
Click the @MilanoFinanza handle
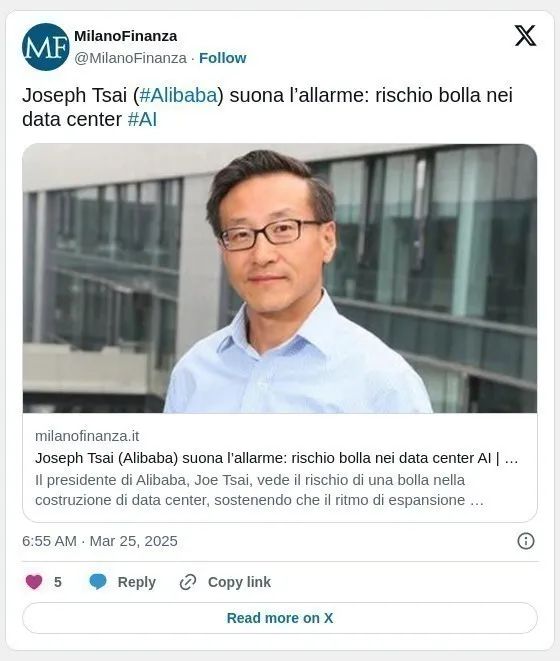[130, 58]
